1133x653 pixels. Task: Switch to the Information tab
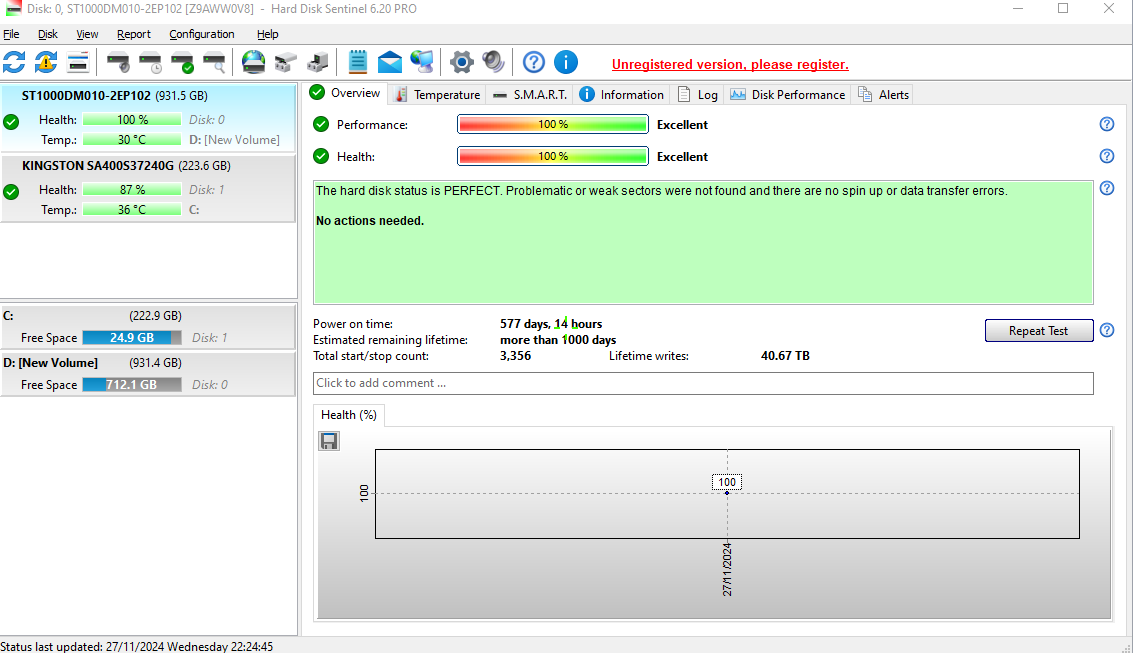pyautogui.click(x=621, y=95)
